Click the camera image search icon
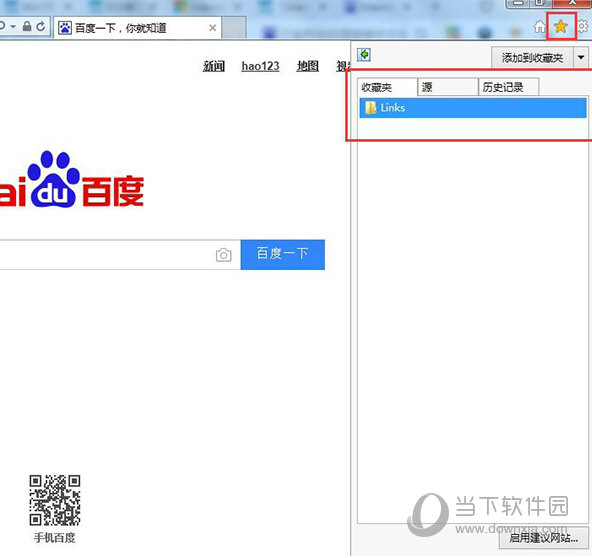 (x=224, y=255)
